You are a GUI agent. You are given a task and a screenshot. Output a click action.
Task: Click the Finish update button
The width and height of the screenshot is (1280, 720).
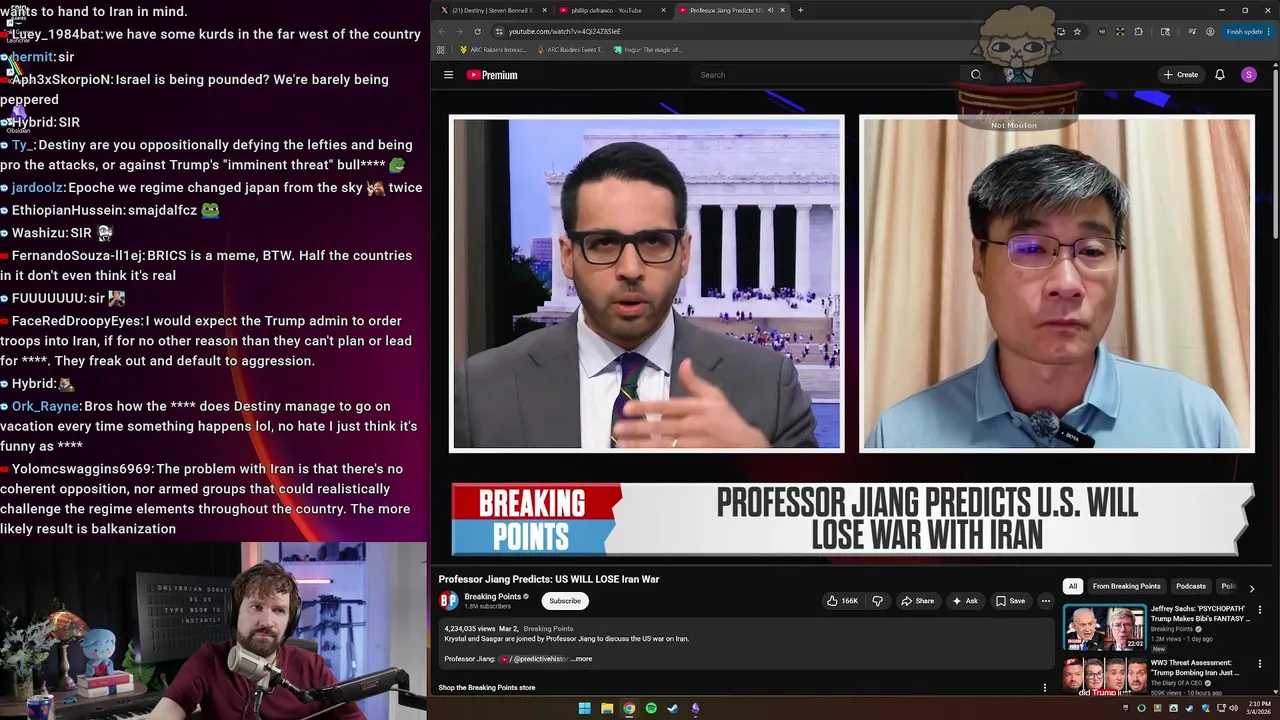1248,31
